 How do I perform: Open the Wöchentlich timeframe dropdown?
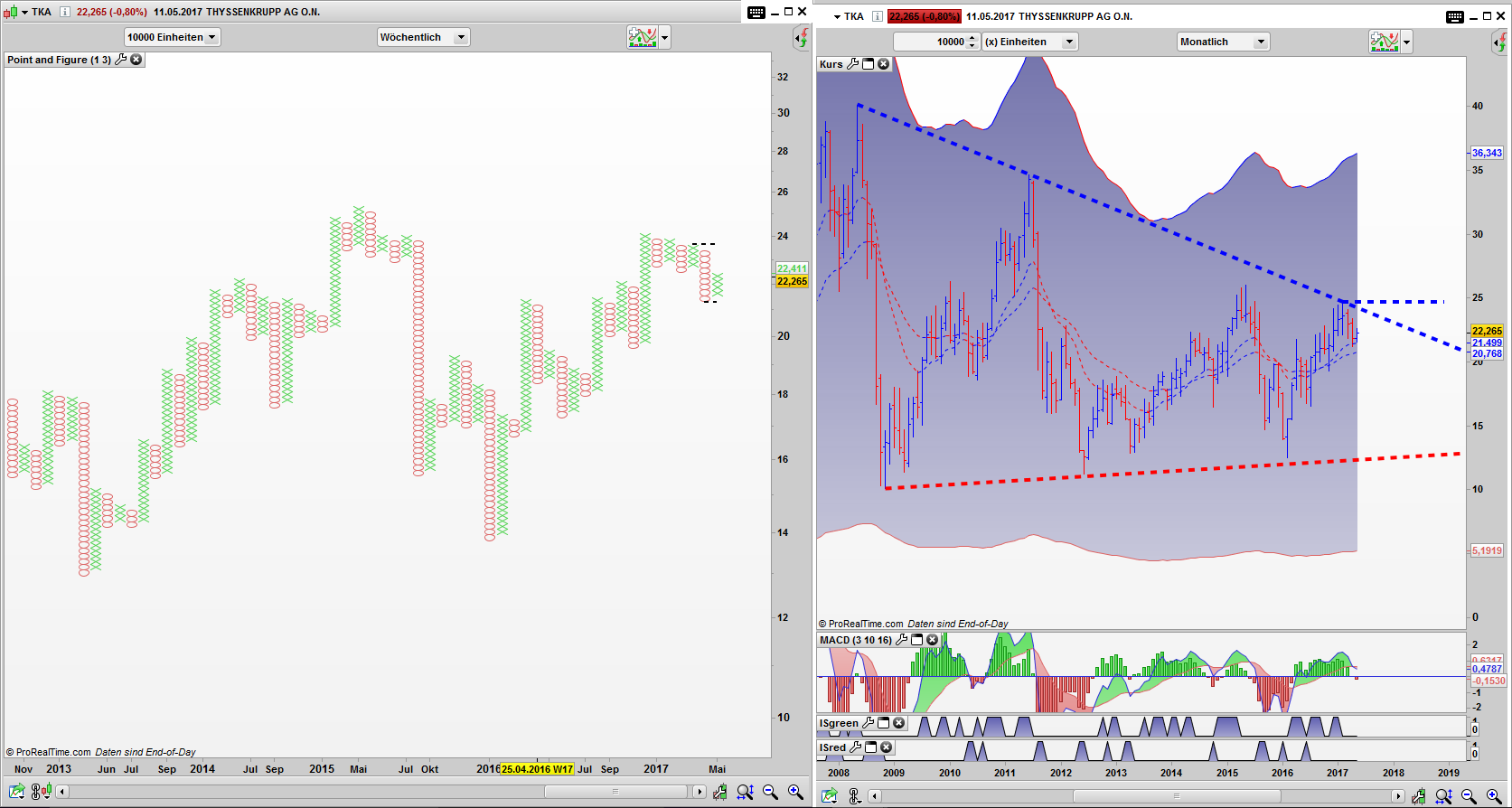[423, 37]
